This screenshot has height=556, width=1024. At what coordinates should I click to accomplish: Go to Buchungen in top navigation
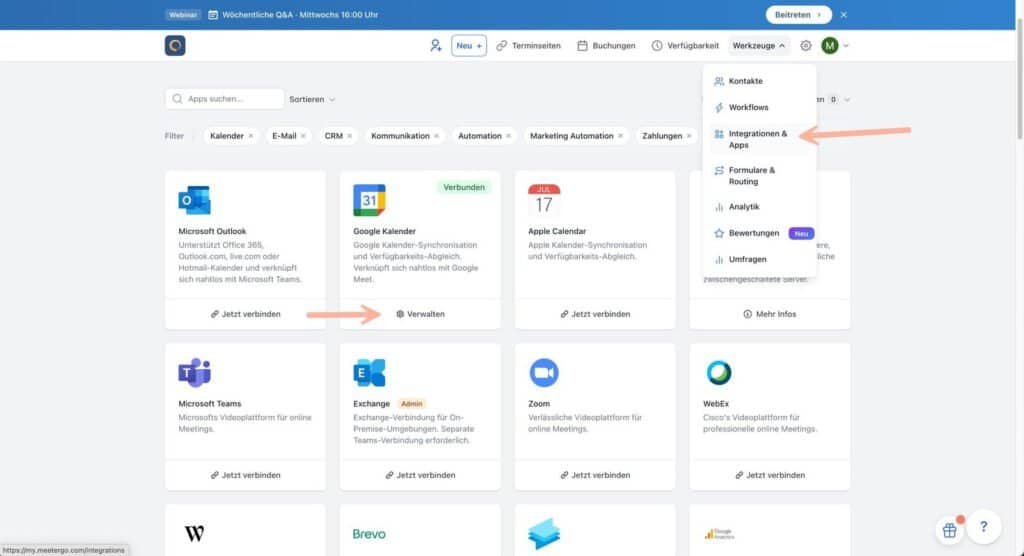click(606, 46)
